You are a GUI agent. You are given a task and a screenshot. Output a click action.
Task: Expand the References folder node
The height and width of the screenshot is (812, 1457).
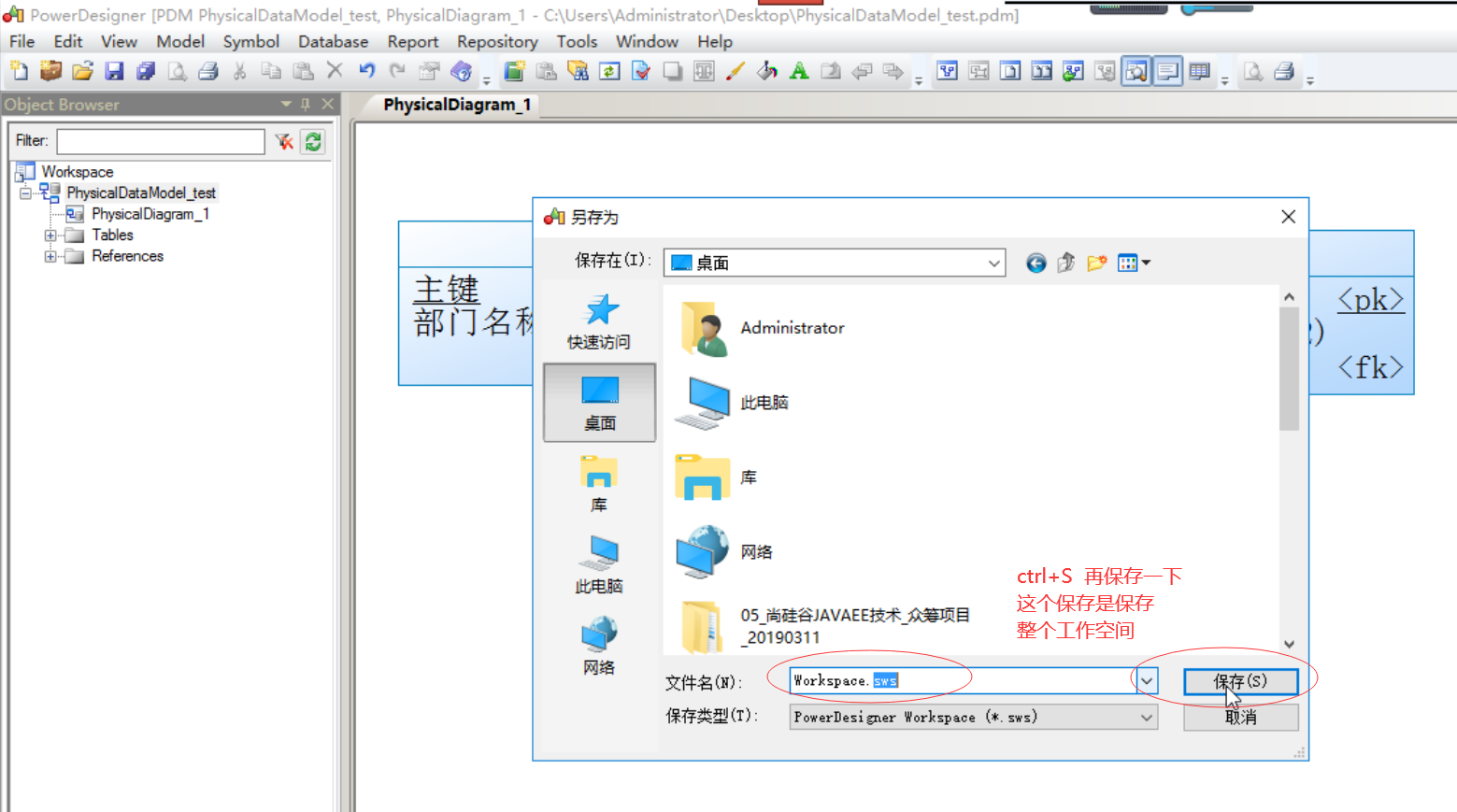(x=50, y=256)
